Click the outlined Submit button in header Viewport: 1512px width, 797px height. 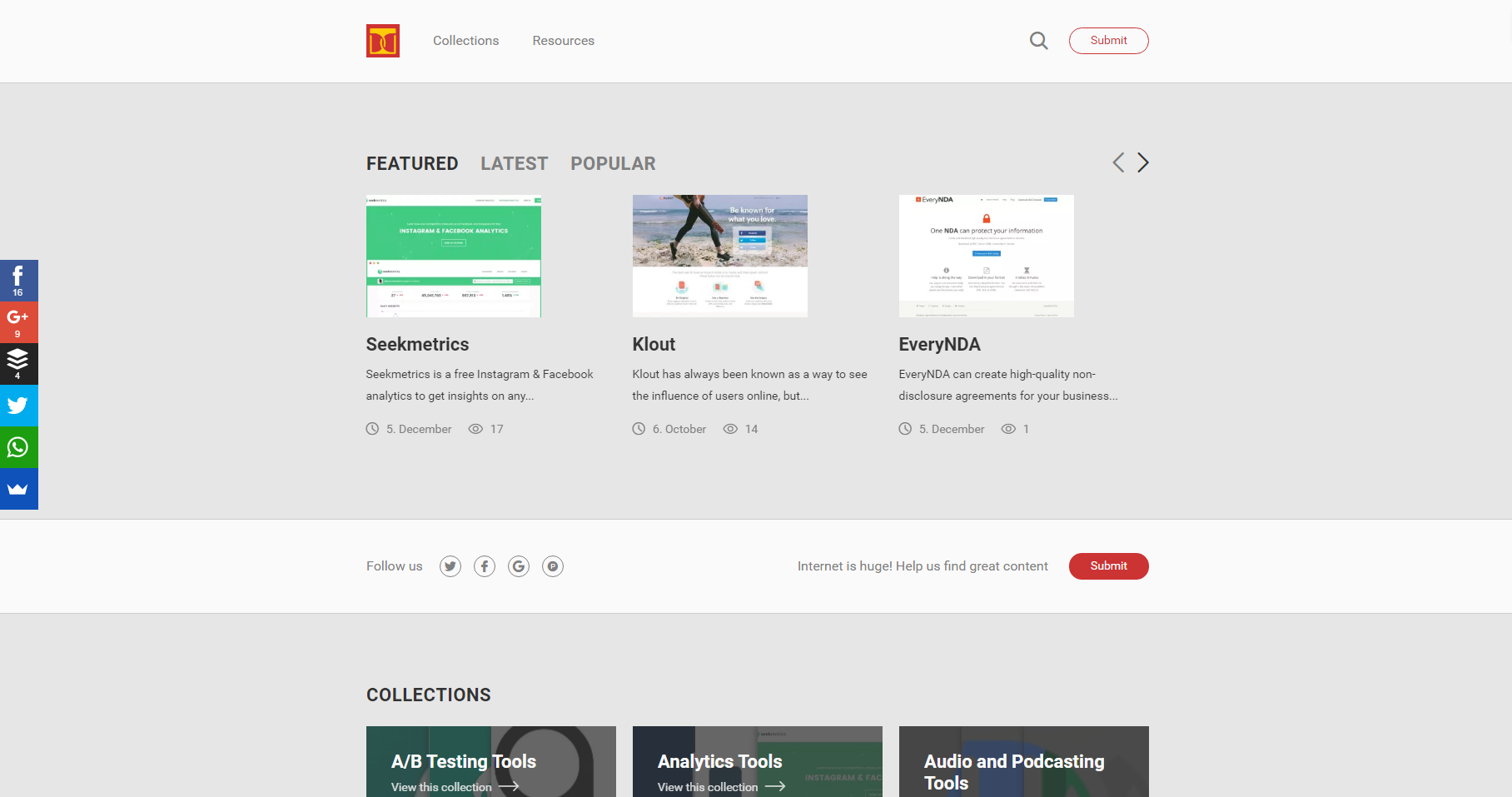tap(1109, 41)
